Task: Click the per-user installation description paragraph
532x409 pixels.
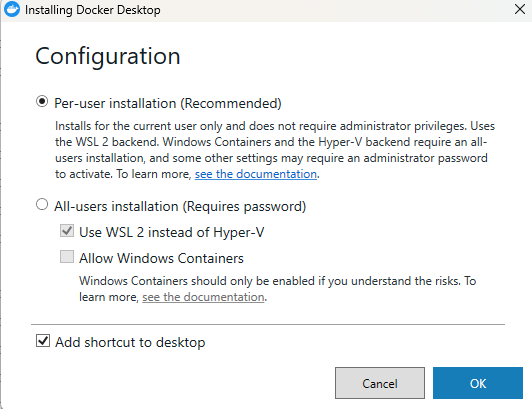Action: [275, 150]
